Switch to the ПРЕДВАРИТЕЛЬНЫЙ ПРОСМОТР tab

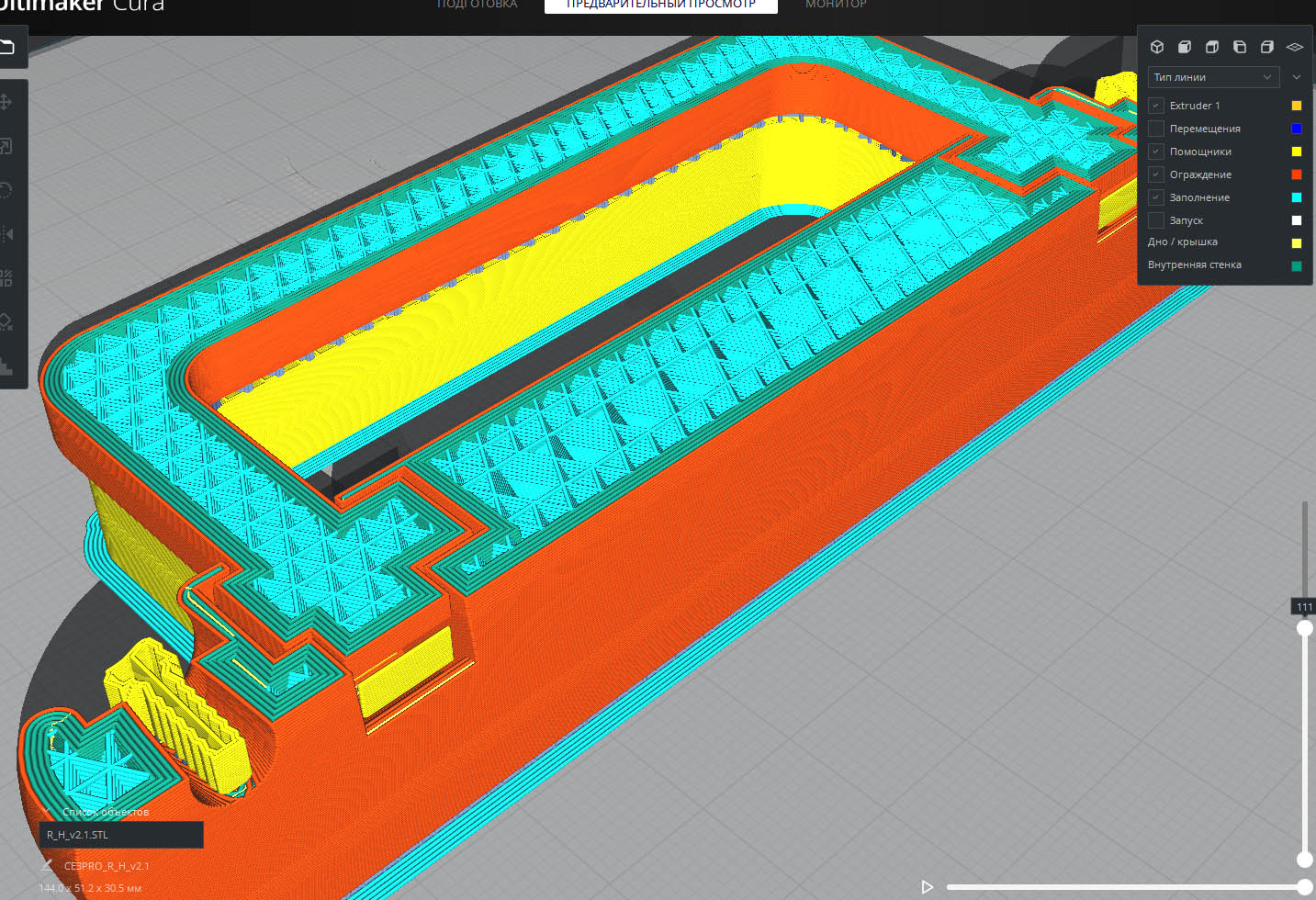661,6
